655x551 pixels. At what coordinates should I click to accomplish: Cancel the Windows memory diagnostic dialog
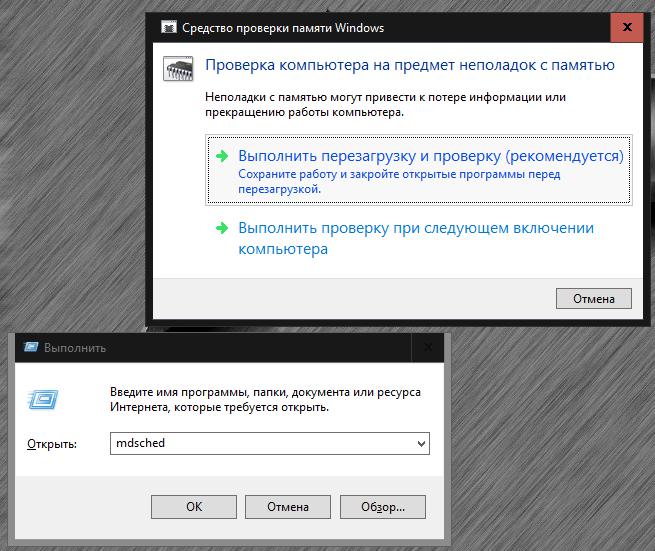[594, 299]
